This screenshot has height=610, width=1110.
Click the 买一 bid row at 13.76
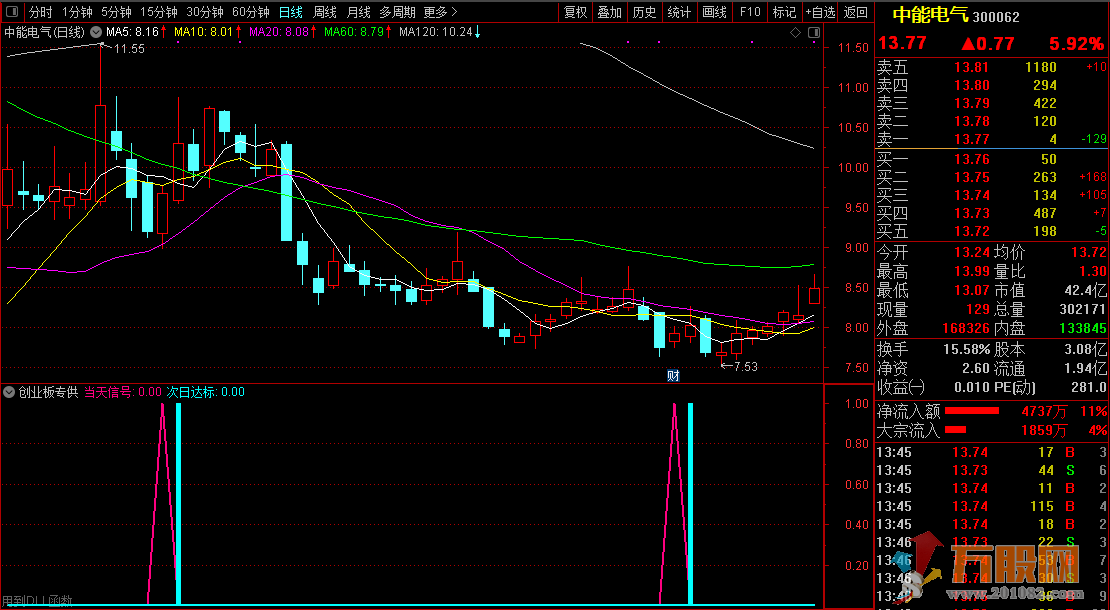coord(991,159)
